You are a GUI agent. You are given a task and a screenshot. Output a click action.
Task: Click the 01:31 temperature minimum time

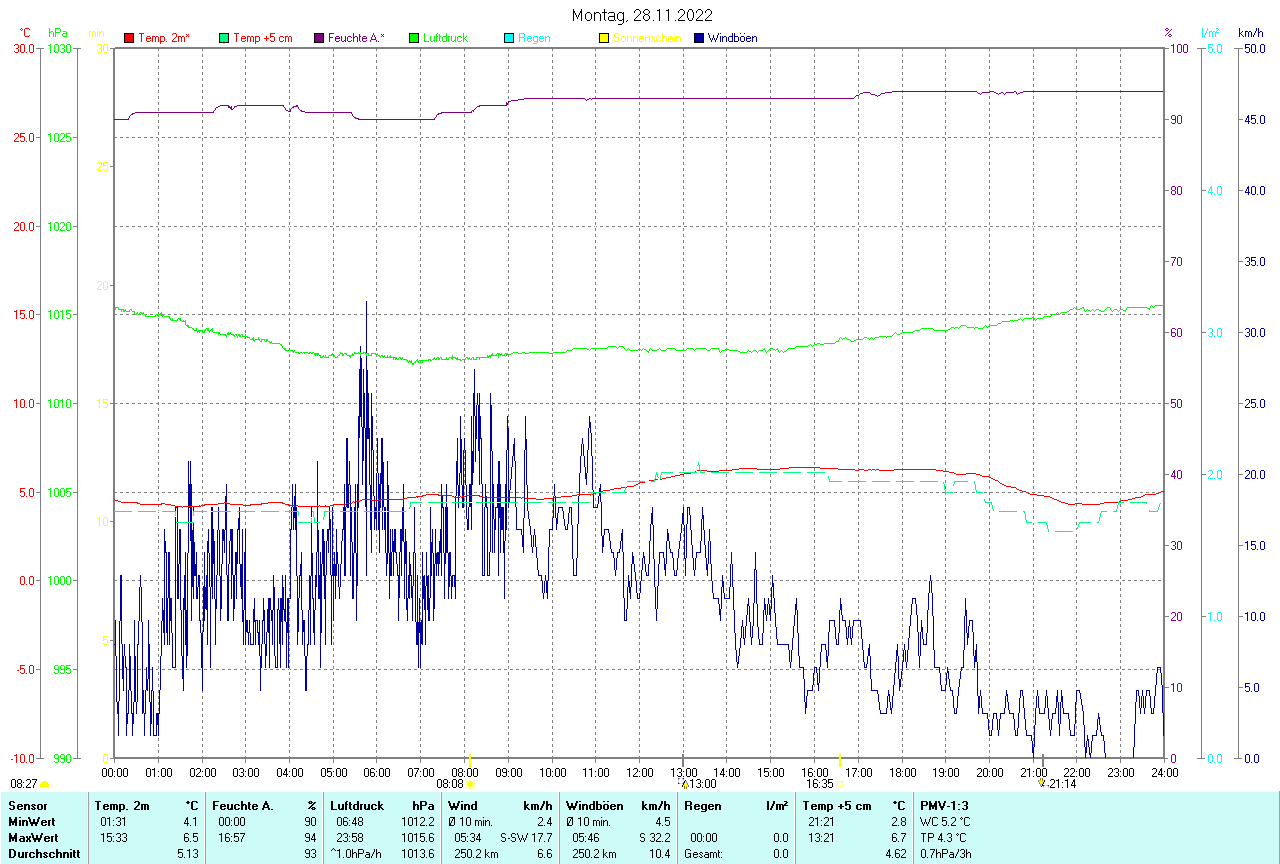tap(114, 822)
